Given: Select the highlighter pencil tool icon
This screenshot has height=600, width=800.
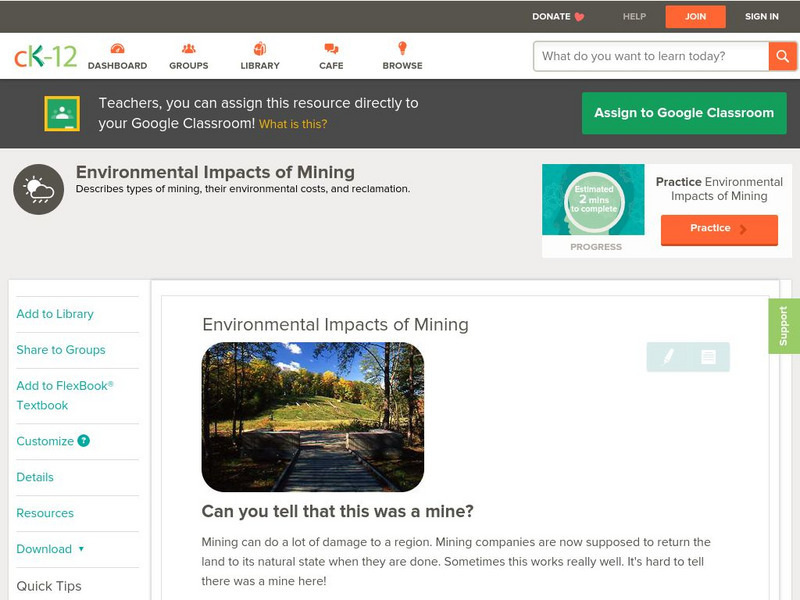Looking at the screenshot, I should pos(668,356).
